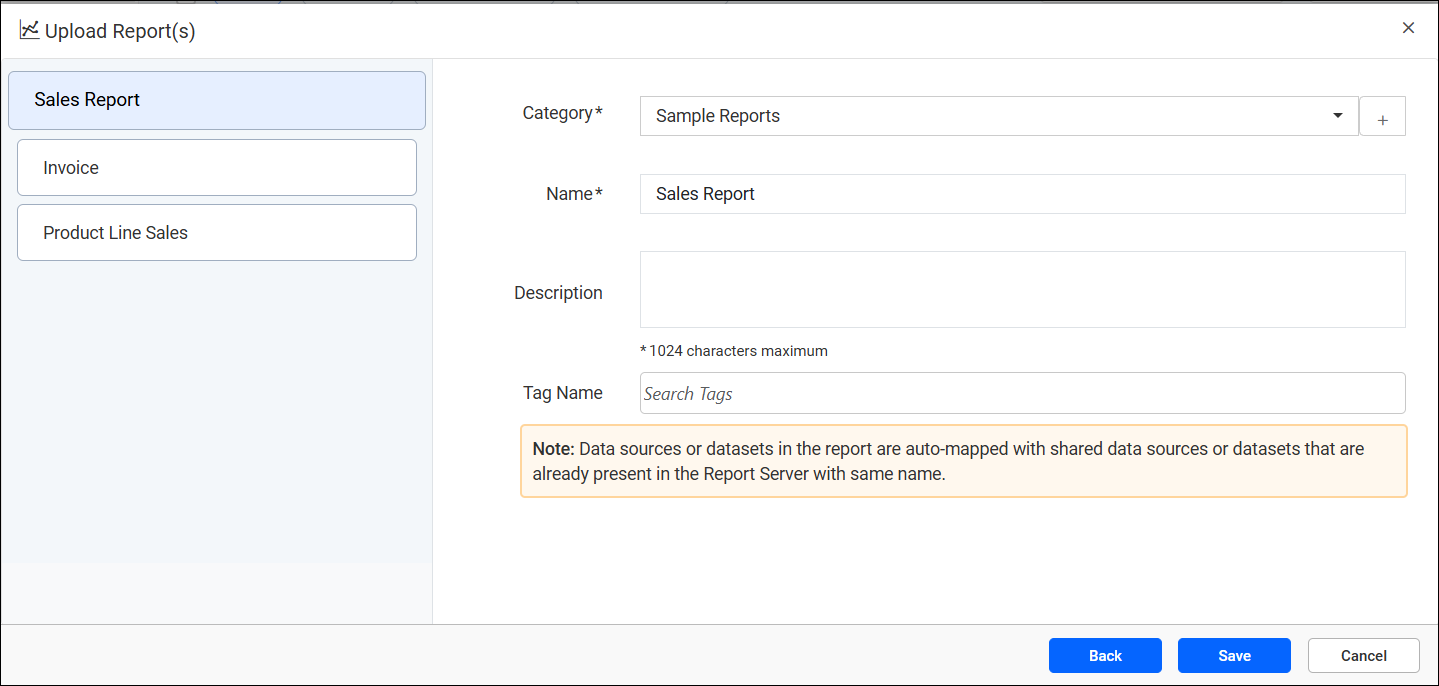The image size is (1439, 686).
Task: Select the Product Line Sales report
Action: pos(216,232)
